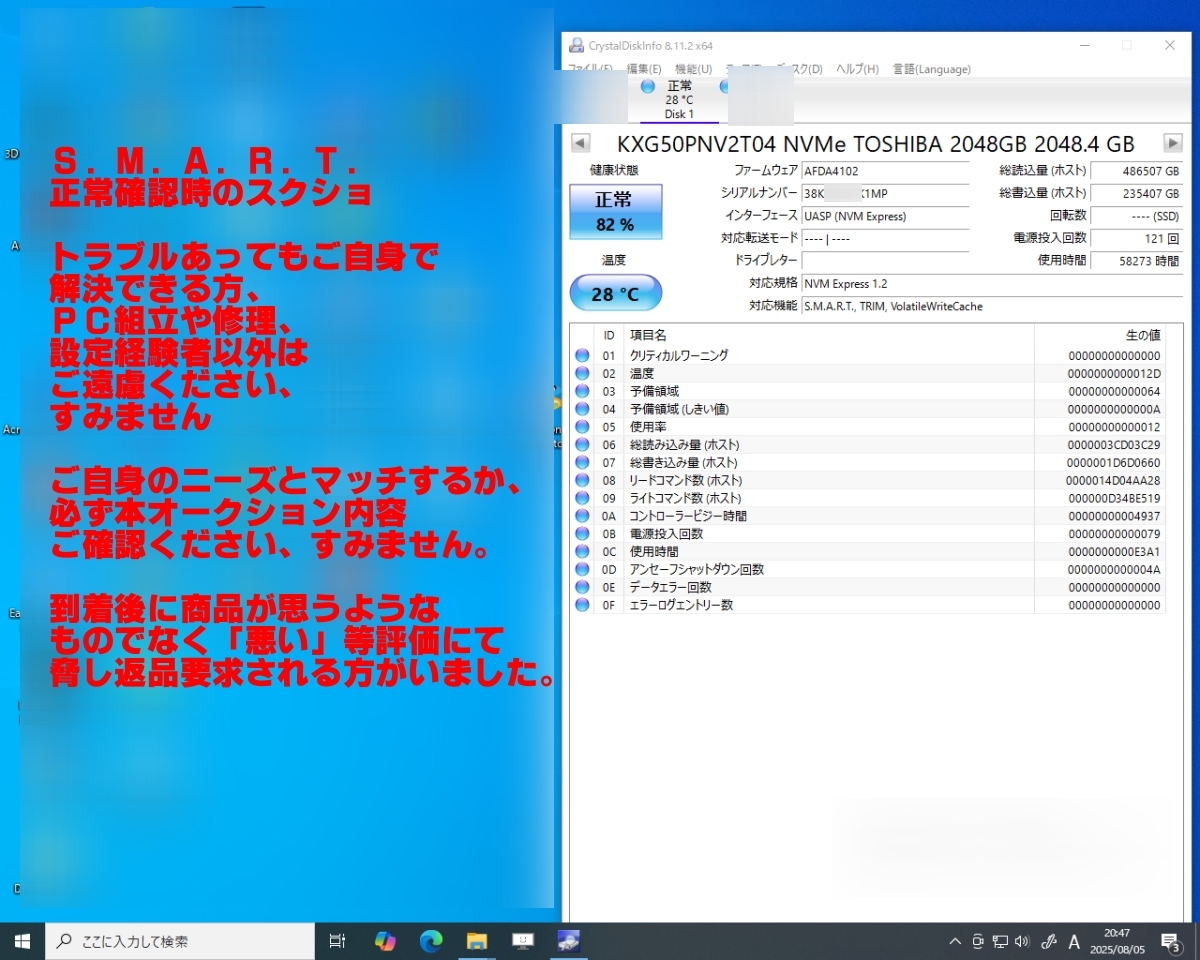Click the 正常 82 % health status button
Viewport: 1200px width, 960px height.
tap(615, 212)
